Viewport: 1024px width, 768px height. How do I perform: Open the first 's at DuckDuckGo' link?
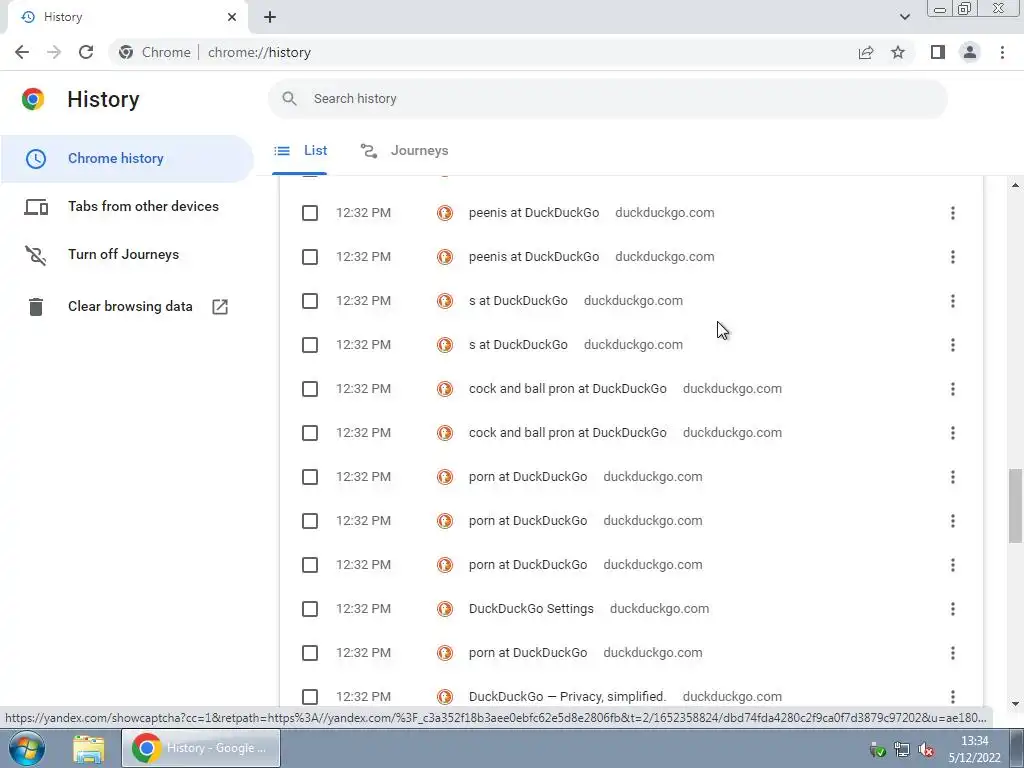(x=518, y=301)
